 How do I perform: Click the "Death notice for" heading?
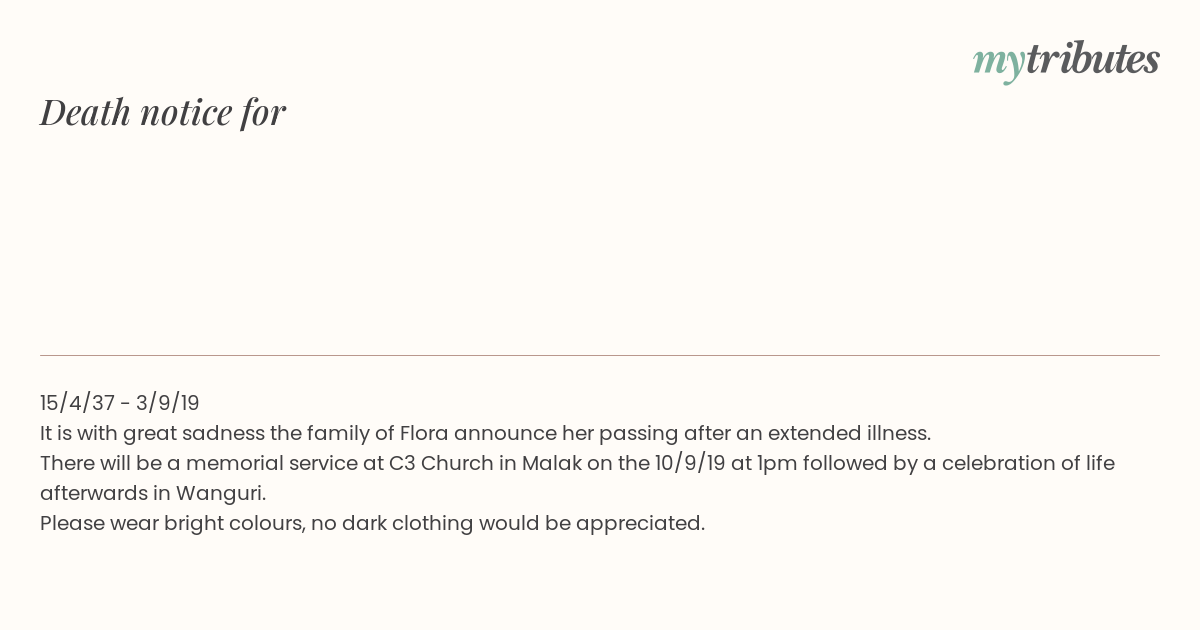pyautogui.click(x=163, y=112)
